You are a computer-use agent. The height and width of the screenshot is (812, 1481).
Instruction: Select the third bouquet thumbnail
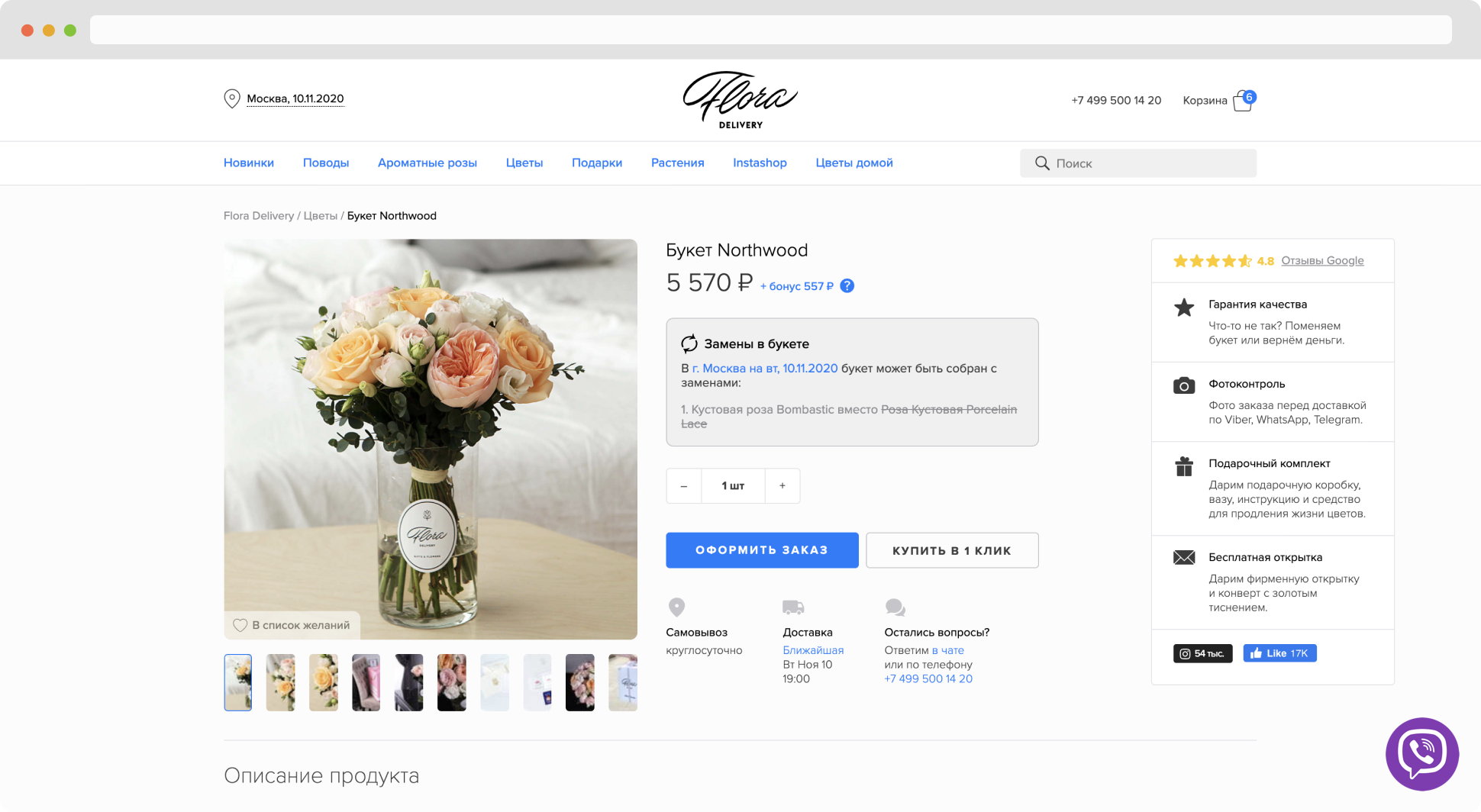pos(324,683)
